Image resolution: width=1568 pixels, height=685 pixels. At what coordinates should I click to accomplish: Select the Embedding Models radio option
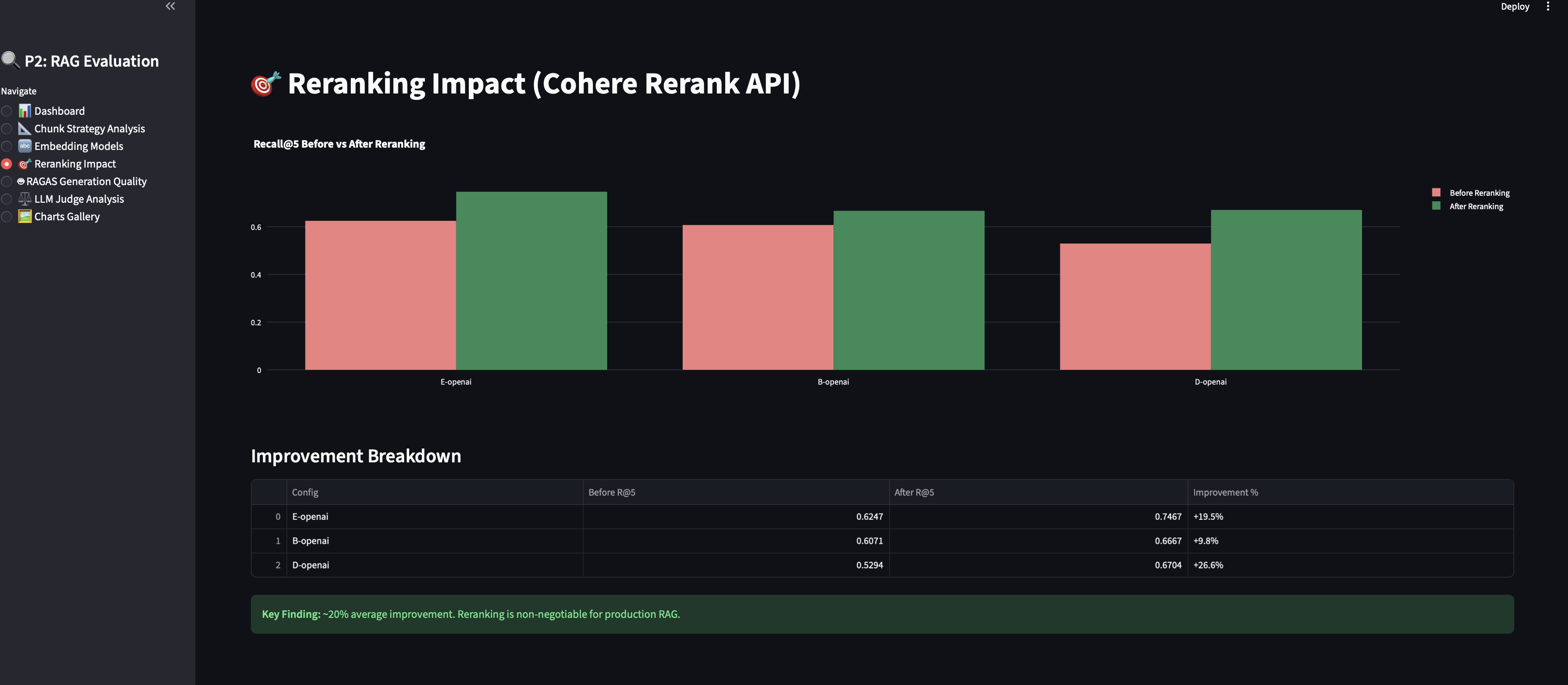pos(6,146)
